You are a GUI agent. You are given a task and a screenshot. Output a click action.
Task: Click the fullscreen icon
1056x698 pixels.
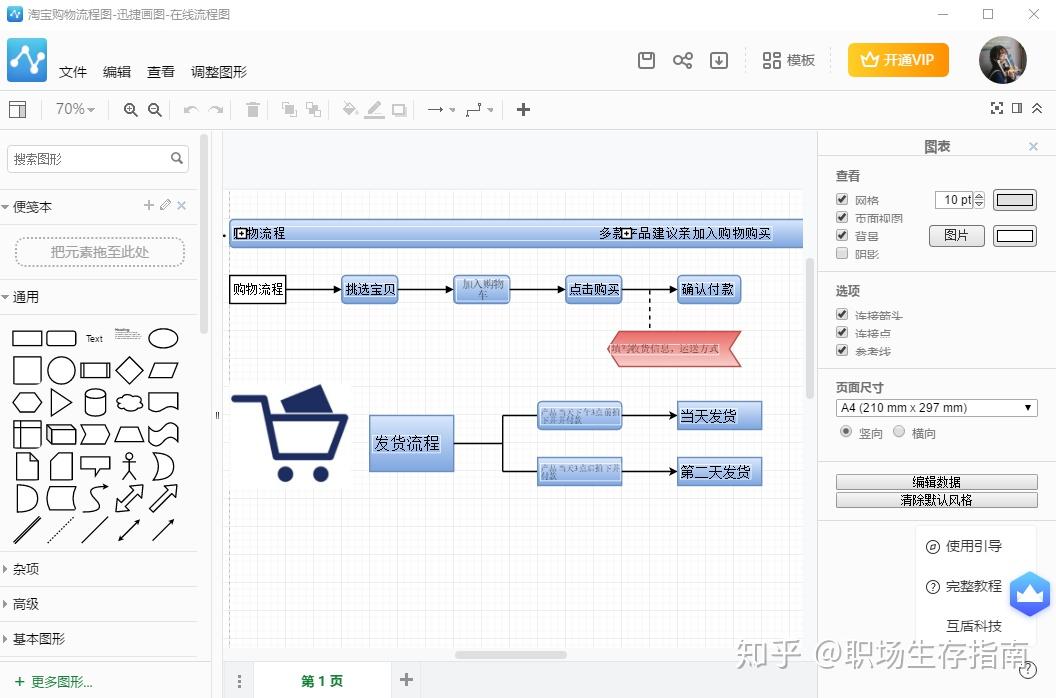coord(997,108)
